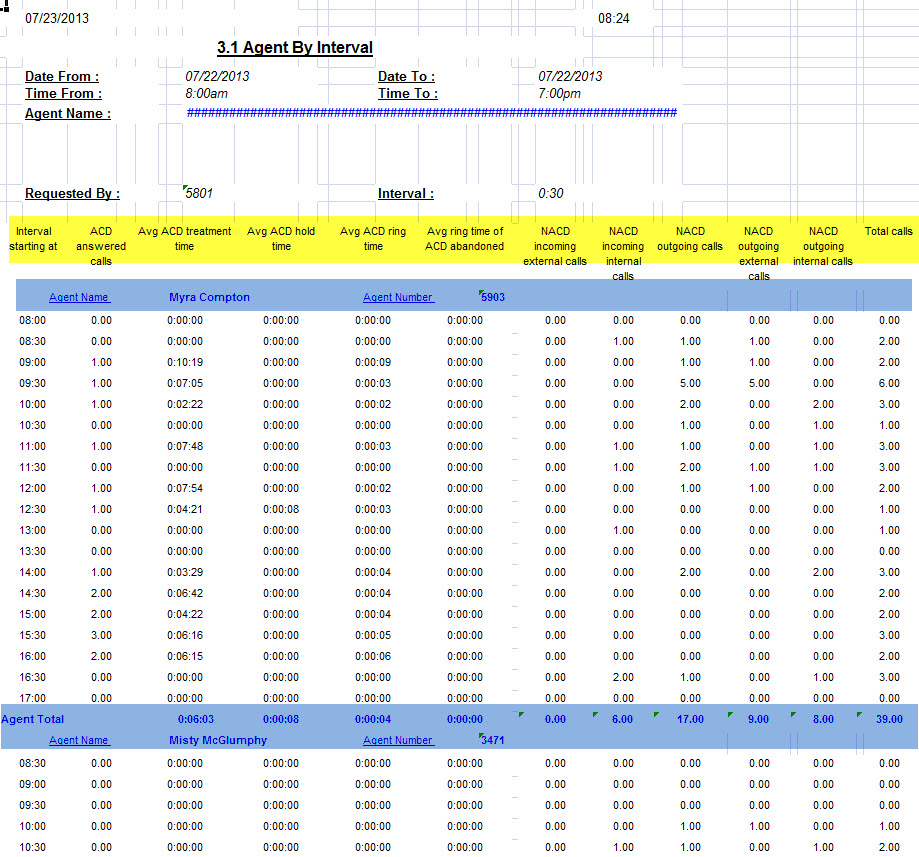Click the Agent Name link beside Myra Compton

(x=79, y=298)
